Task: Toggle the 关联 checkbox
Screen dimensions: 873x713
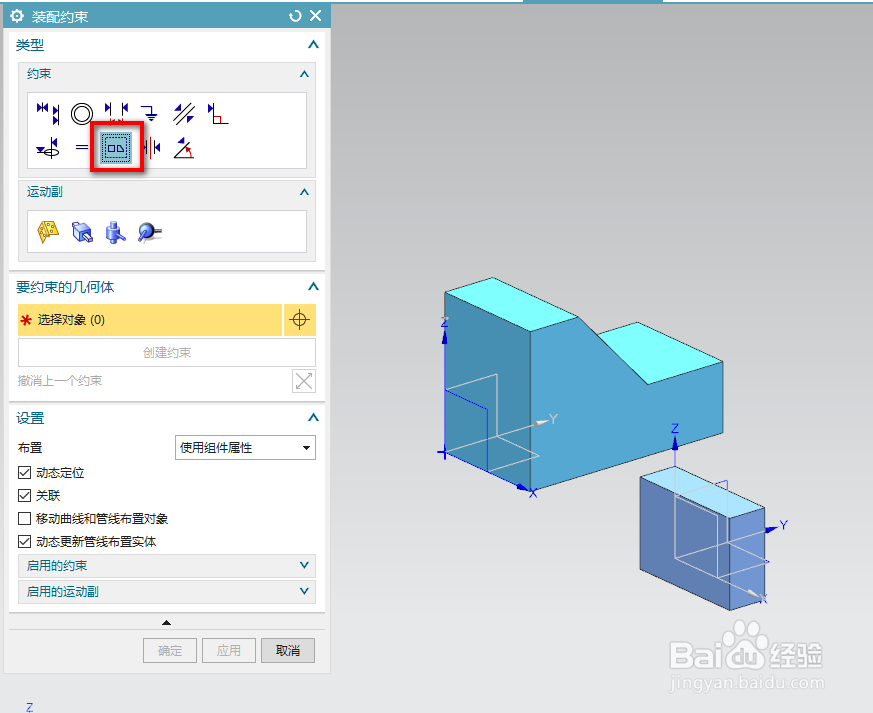Action: point(24,495)
